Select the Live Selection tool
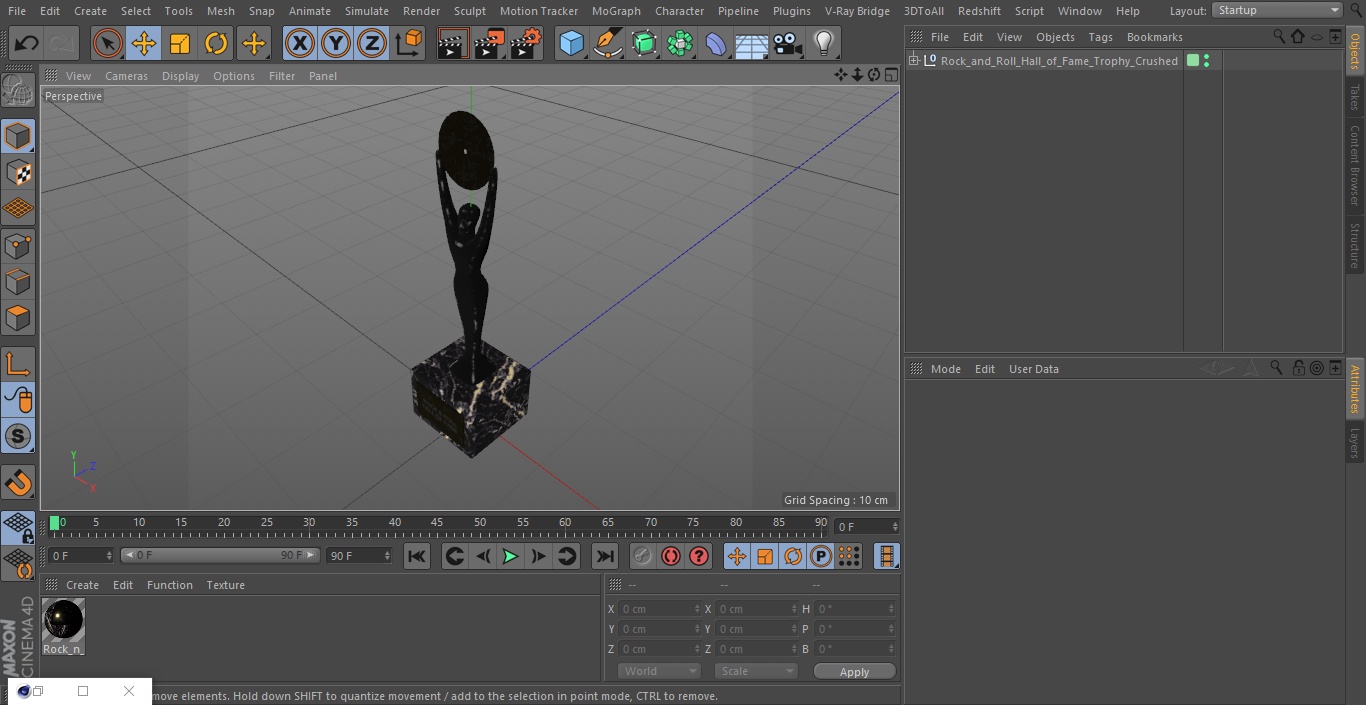Viewport: 1366px width, 705px height. pos(107,43)
